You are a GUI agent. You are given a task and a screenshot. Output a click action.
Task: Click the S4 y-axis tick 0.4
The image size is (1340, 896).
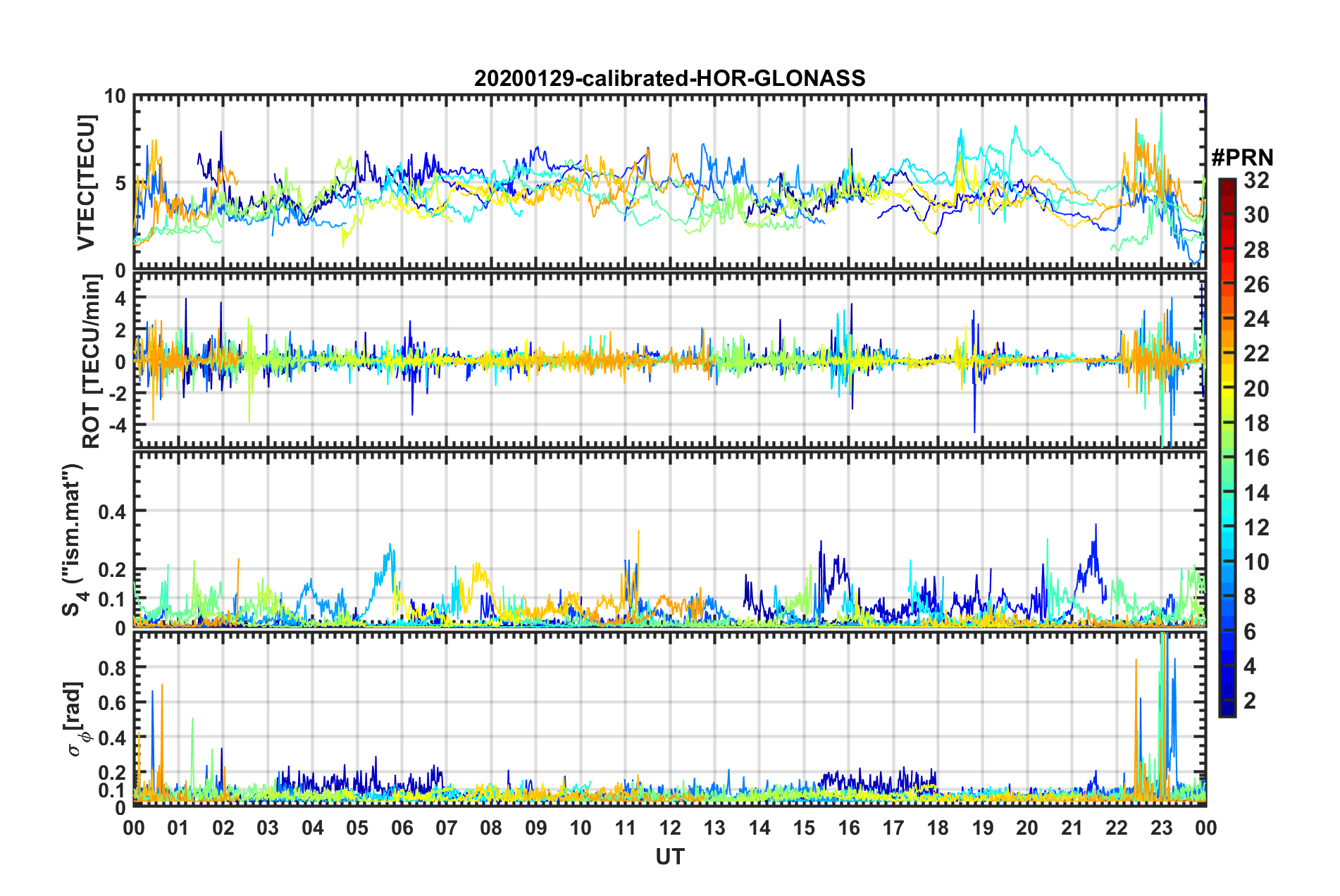click(x=113, y=511)
